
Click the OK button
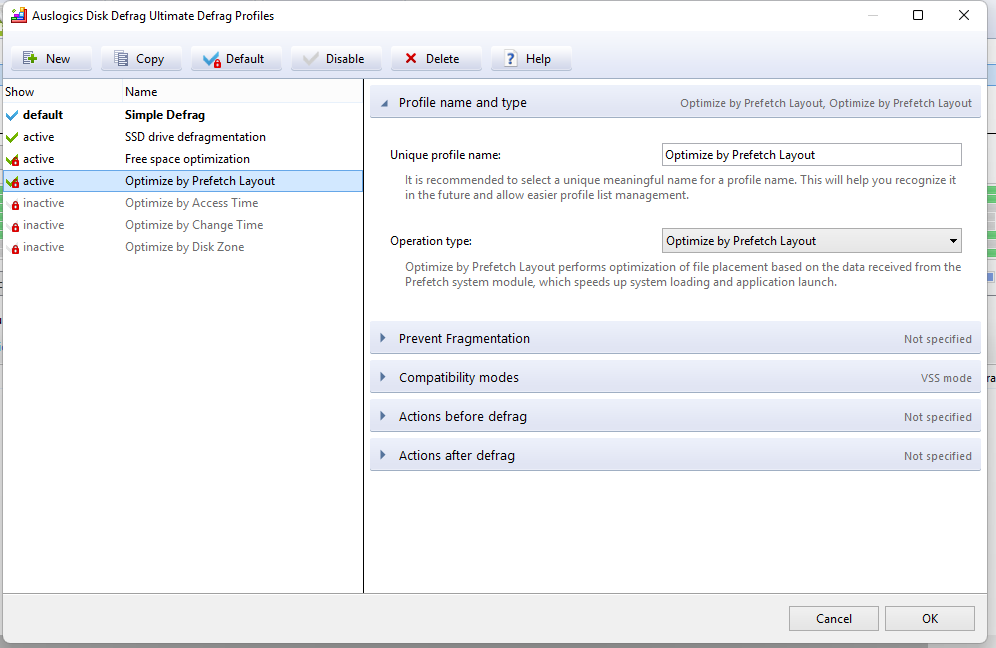(929, 618)
